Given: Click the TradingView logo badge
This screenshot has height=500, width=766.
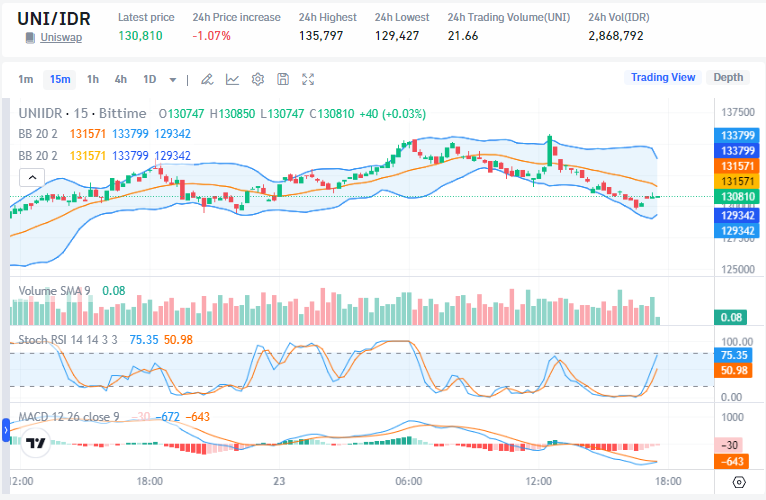Looking at the screenshot, I should point(35,443).
